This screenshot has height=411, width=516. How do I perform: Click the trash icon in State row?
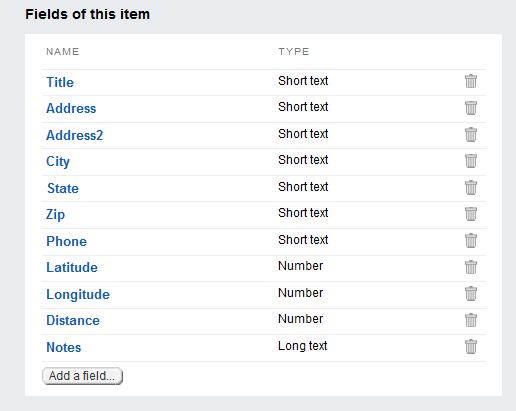coord(471,187)
